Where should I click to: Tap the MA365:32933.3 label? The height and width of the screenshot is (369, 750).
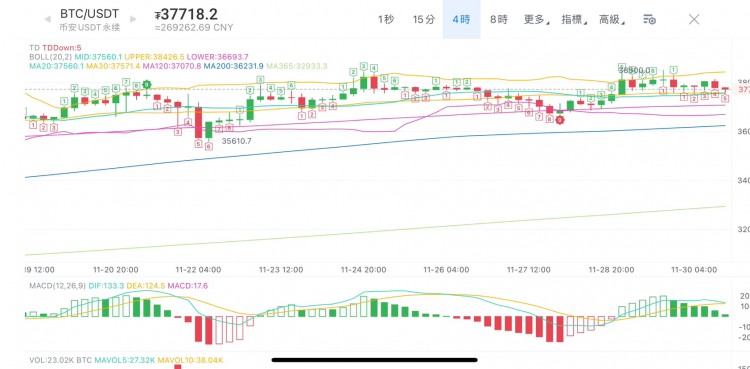(297, 65)
